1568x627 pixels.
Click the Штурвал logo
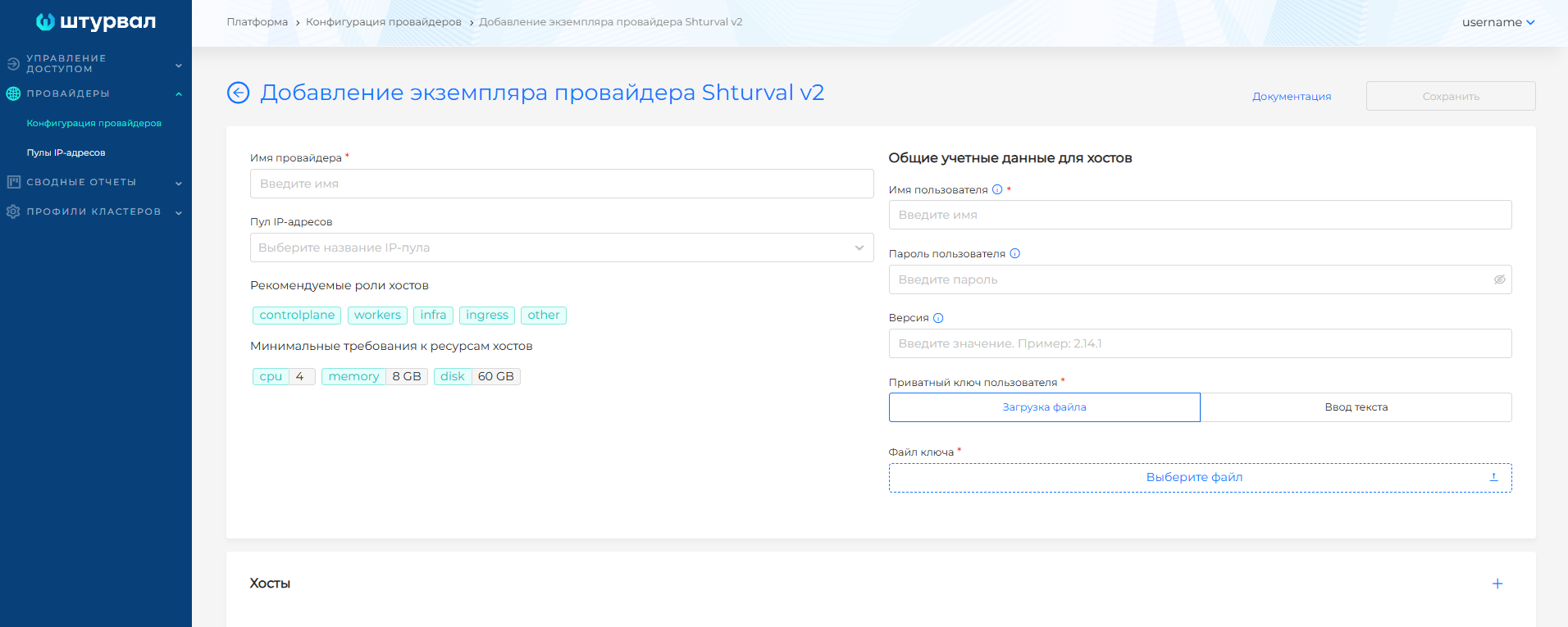[96, 22]
